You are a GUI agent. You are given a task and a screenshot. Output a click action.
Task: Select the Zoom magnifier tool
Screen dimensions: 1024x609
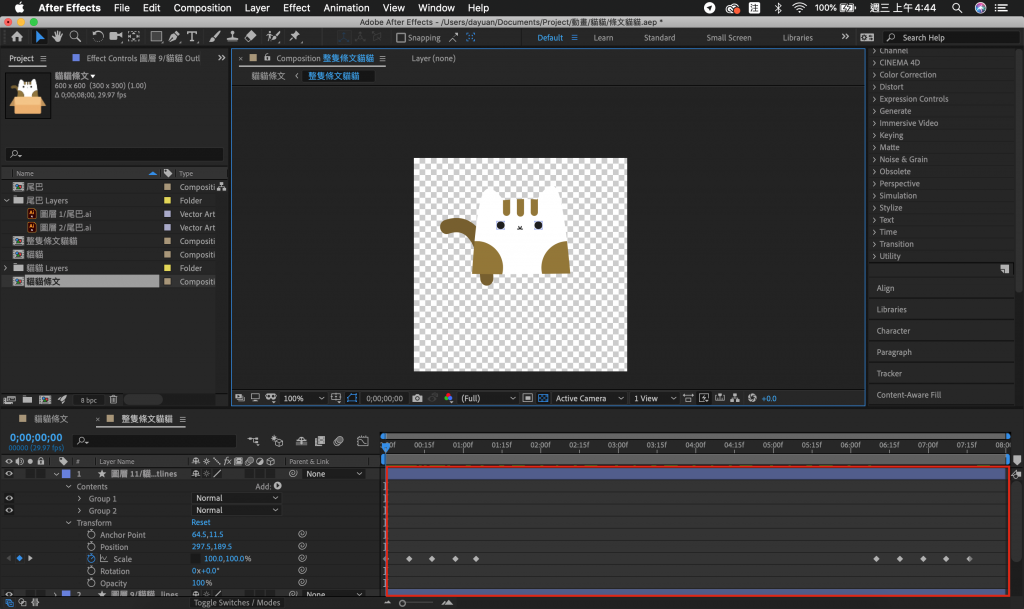pos(76,37)
